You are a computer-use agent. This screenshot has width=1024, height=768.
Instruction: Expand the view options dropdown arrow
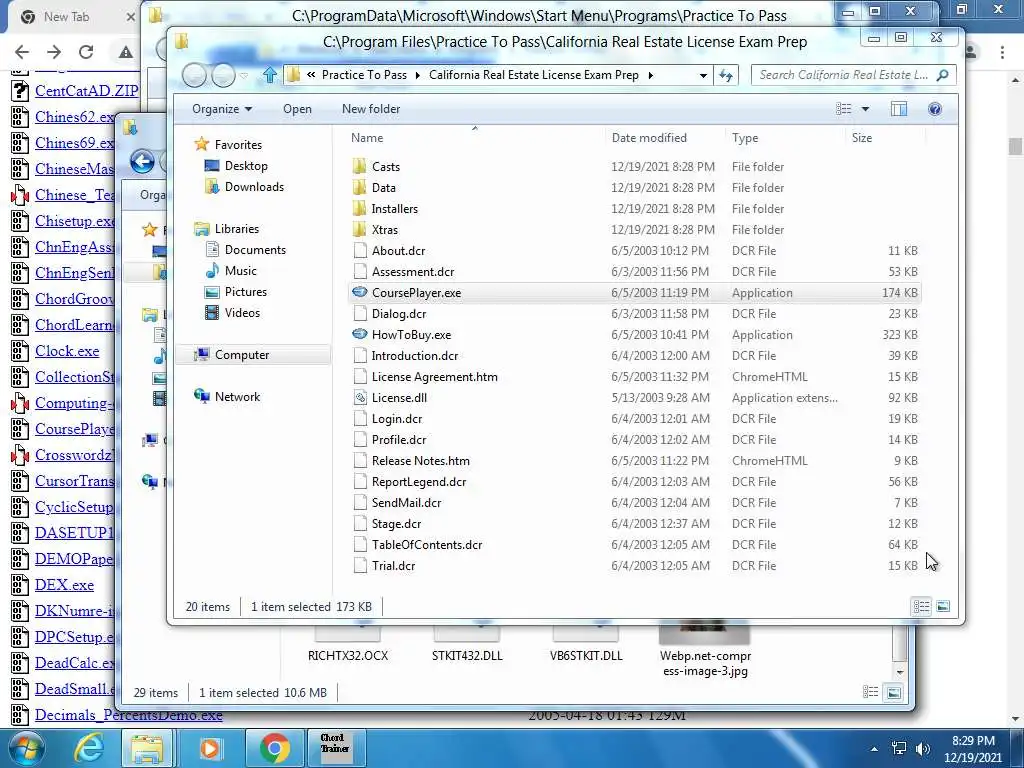pyautogui.click(x=865, y=109)
